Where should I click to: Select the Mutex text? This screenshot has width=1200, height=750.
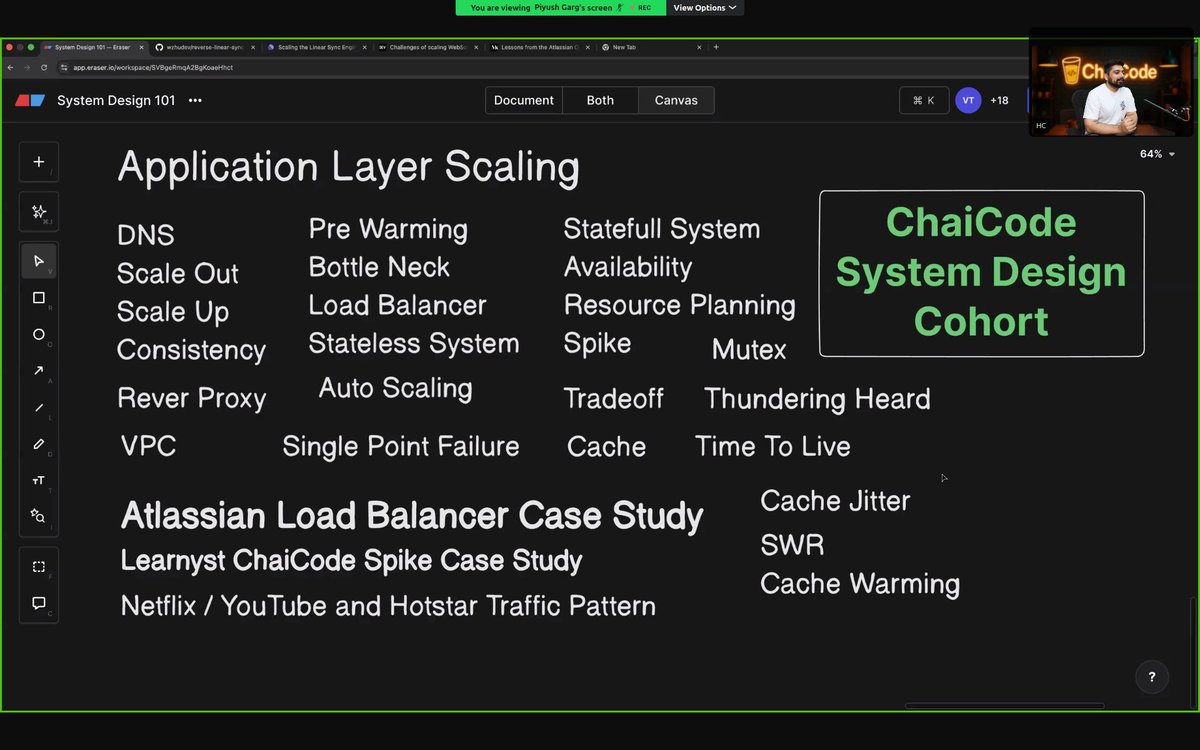click(x=749, y=350)
